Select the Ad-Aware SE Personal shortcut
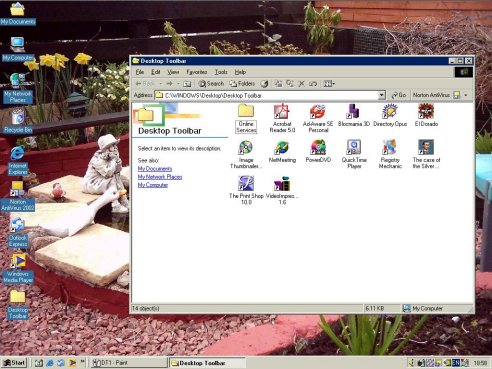Screen dimensions: 492x369 318,118
